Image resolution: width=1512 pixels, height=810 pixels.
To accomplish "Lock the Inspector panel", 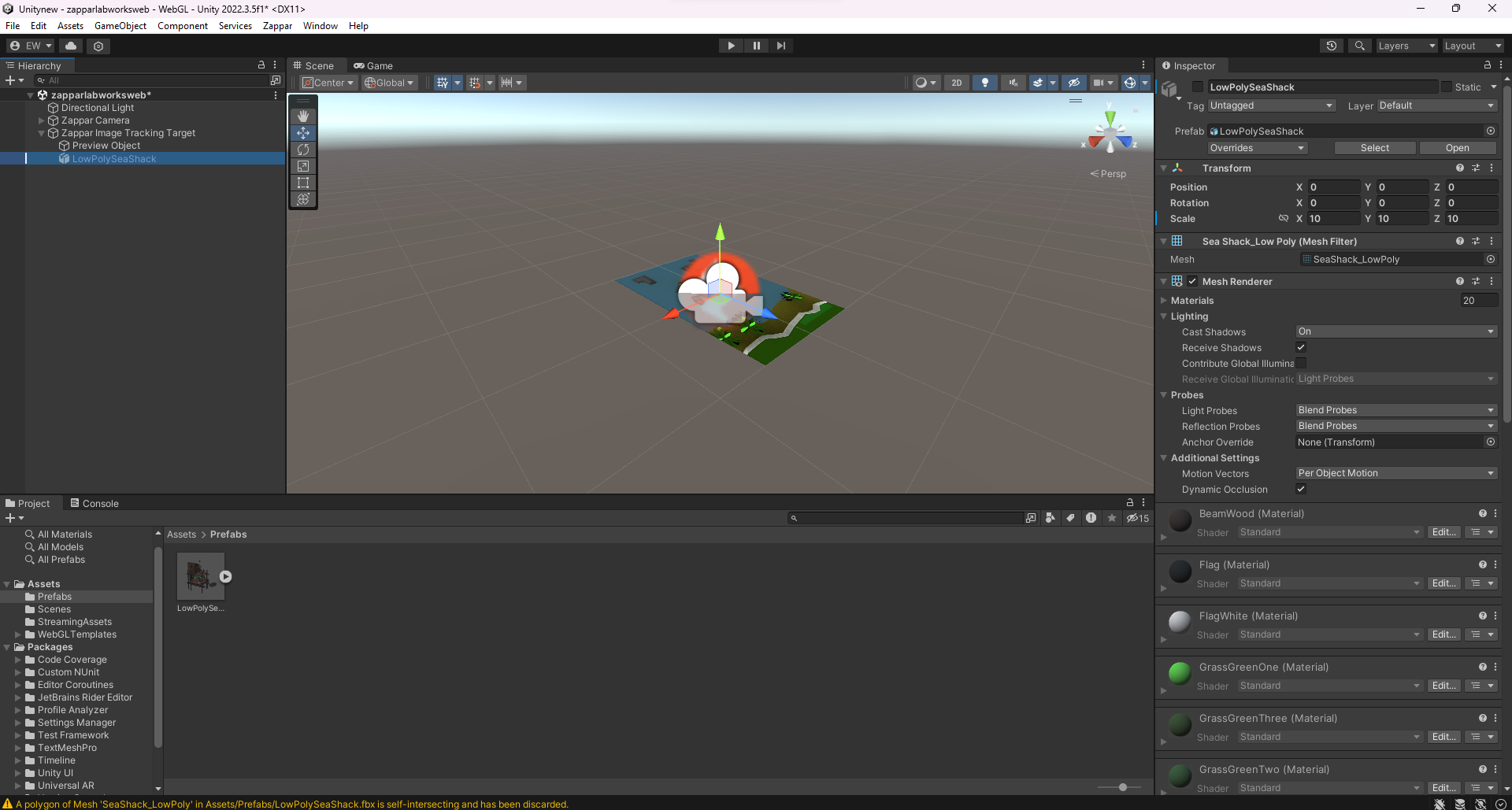I will (1487, 65).
